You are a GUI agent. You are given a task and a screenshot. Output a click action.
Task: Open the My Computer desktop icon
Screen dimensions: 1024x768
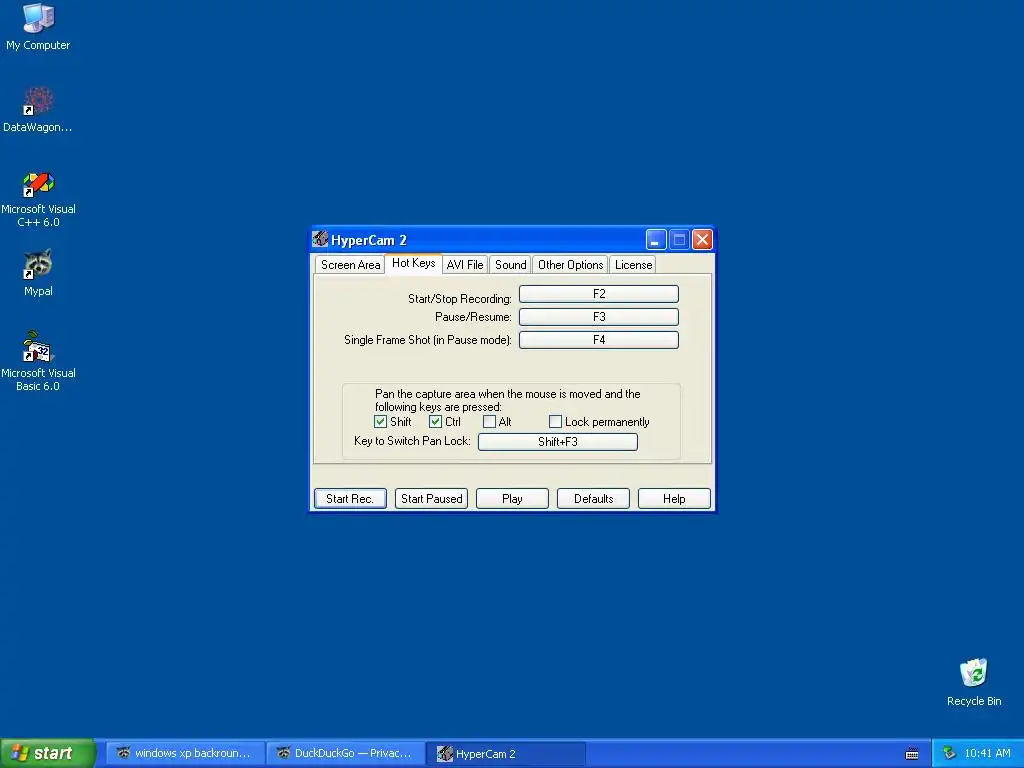tap(38, 27)
